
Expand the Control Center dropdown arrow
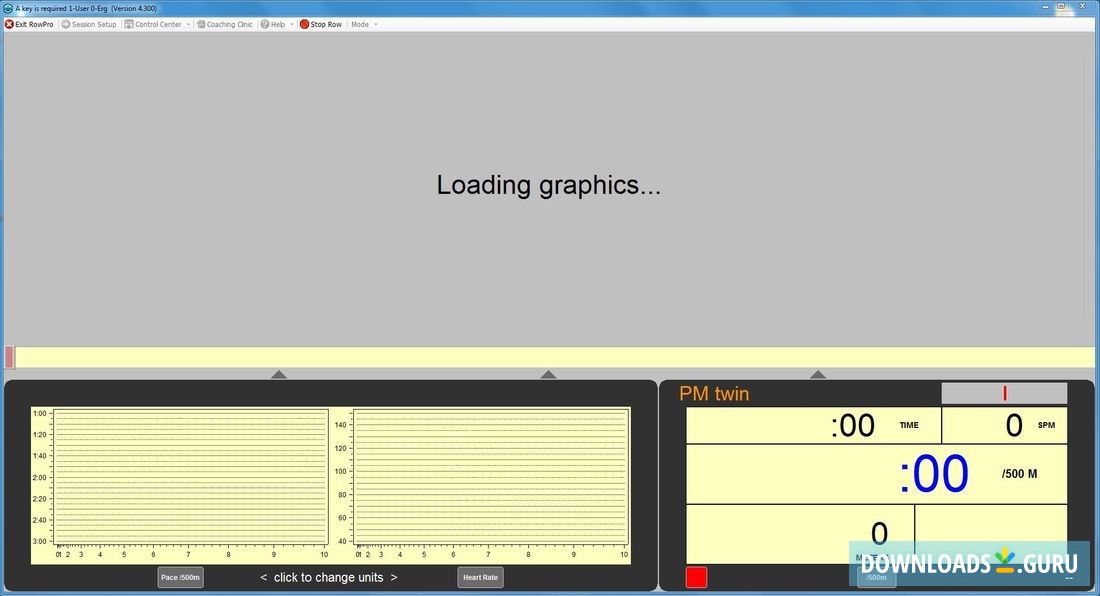coord(188,25)
